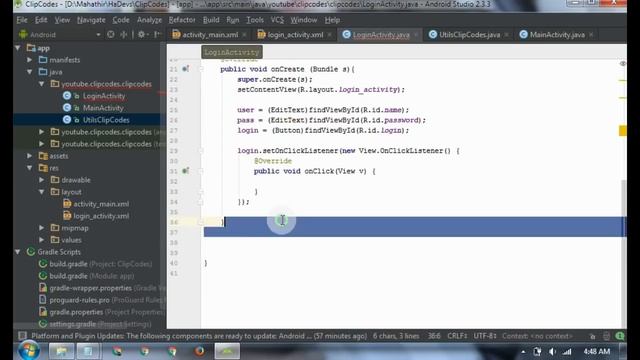
Task: Open the Analyze menu
Action: click(x=149, y=20)
